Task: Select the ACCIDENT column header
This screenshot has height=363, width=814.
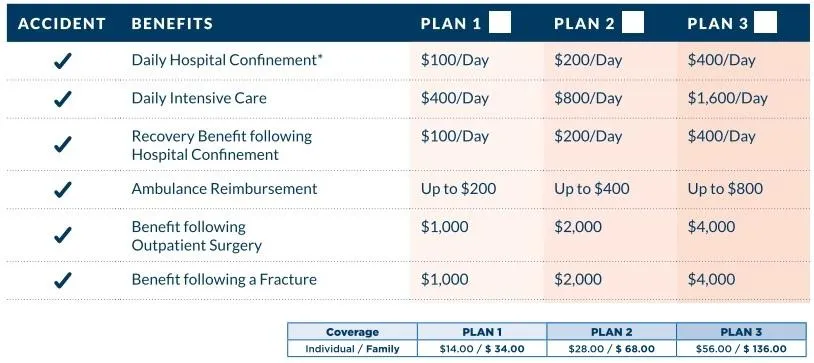Action: (x=62, y=23)
